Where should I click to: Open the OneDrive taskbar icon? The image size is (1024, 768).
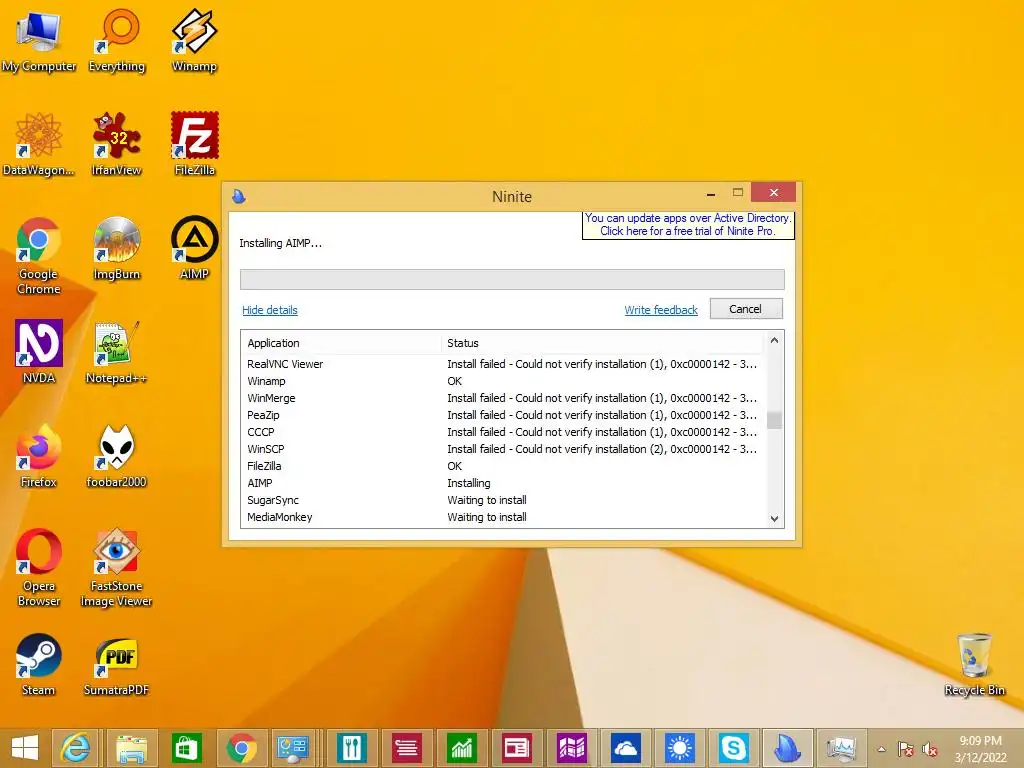pos(626,748)
